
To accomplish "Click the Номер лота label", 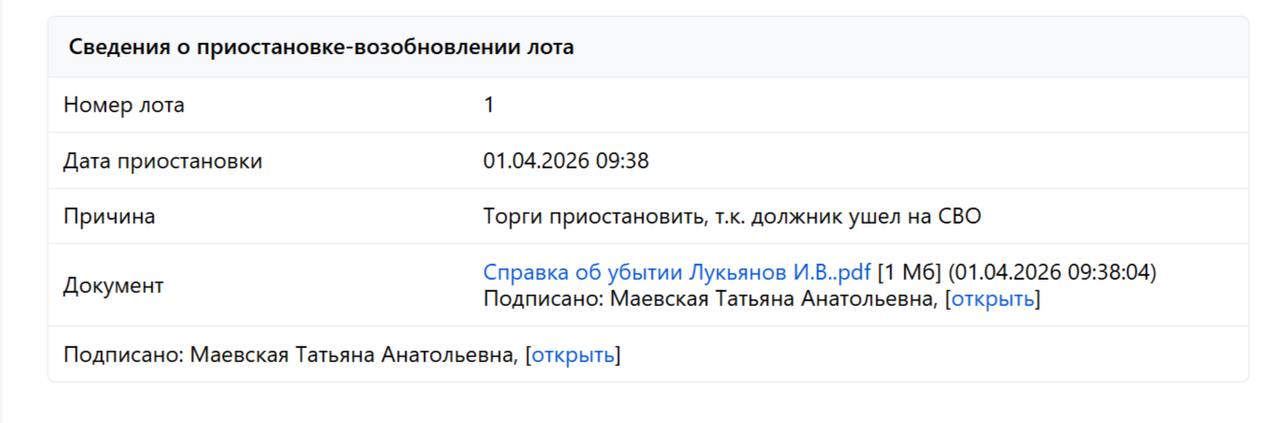I will pyautogui.click(x=124, y=105).
